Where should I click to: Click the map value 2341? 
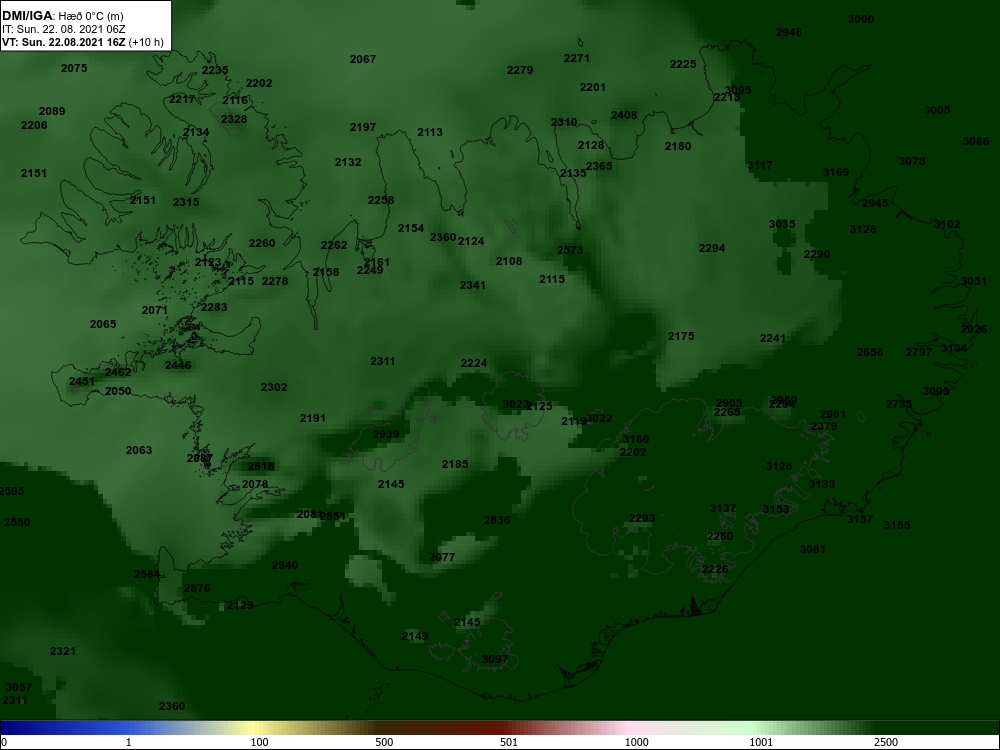click(473, 285)
